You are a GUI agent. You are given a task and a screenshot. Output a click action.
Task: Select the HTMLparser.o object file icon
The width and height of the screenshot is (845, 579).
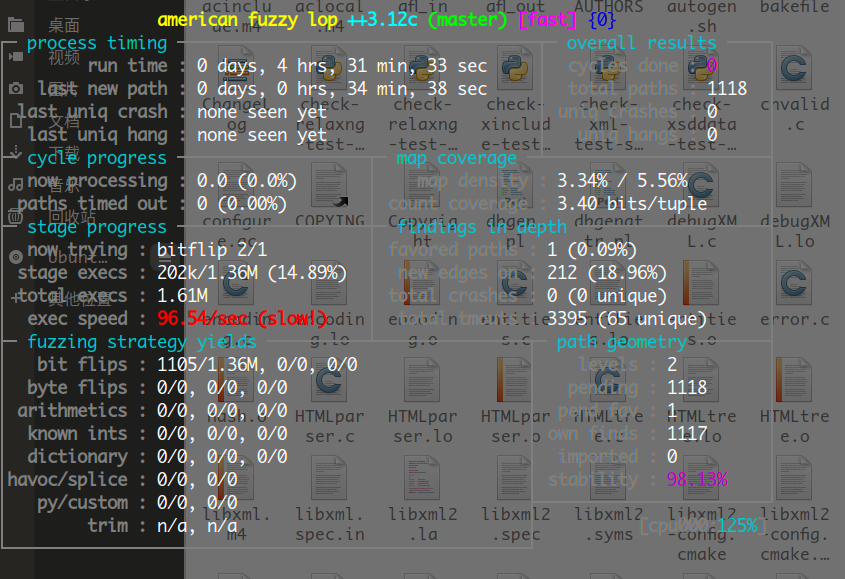(x=516, y=380)
